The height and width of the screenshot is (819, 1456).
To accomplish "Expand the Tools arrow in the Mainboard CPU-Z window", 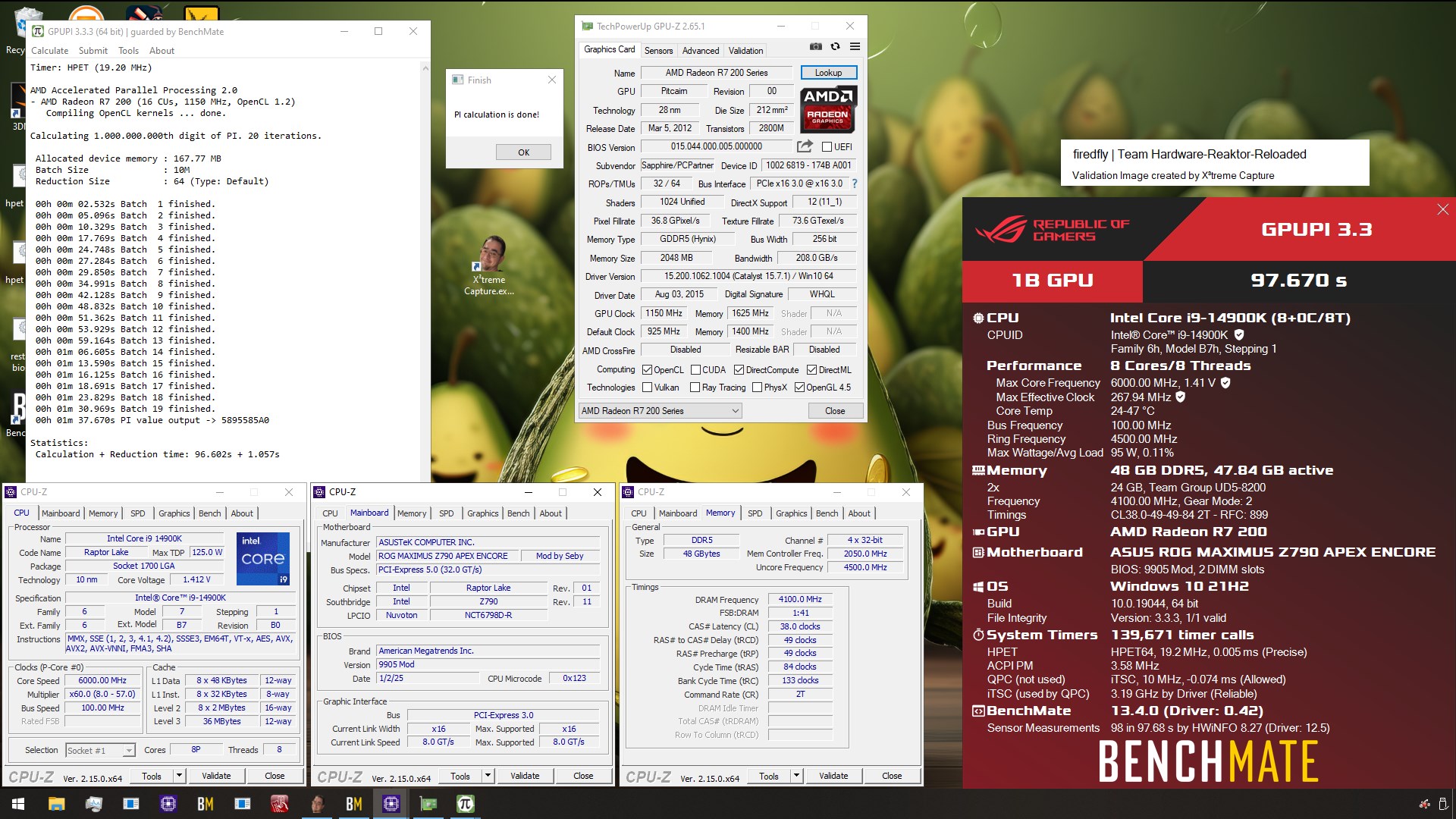I will pos(488,776).
